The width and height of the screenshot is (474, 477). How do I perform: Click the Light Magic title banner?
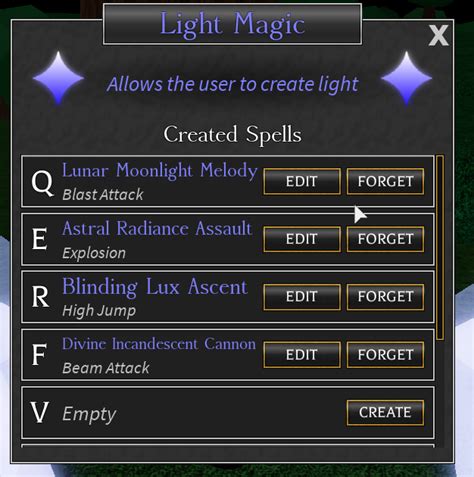click(x=232, y=24)
